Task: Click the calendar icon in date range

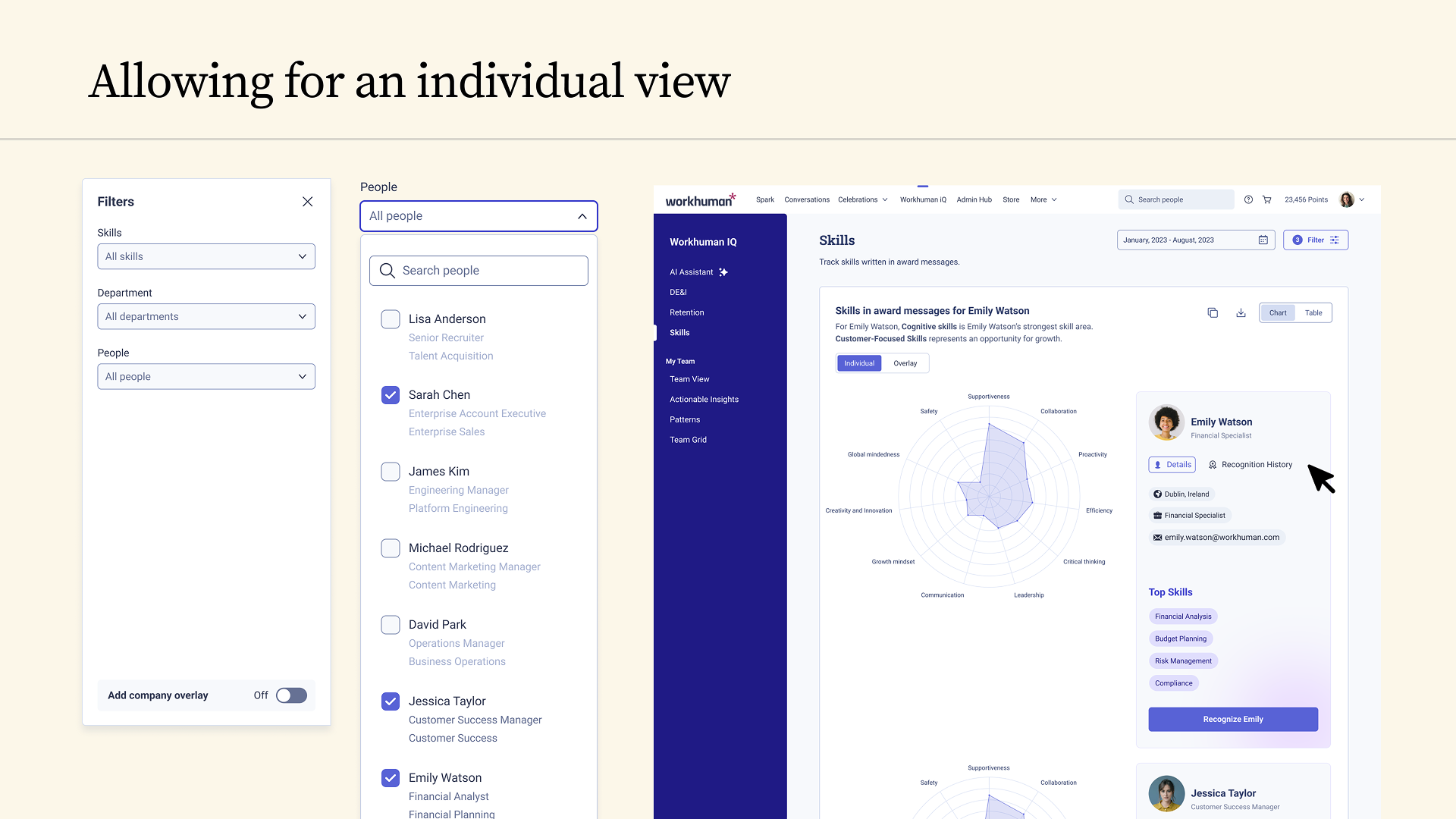Action: [x=1263, y=240]
